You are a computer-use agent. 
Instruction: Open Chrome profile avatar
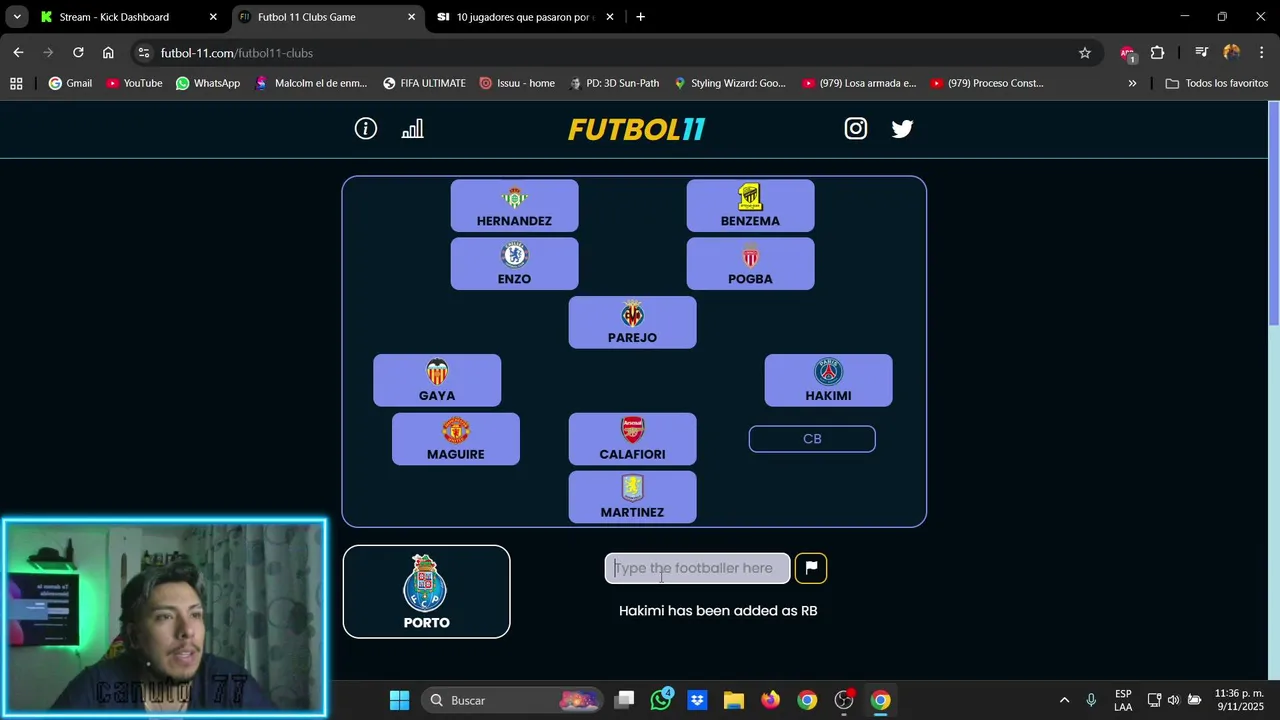1231,53
